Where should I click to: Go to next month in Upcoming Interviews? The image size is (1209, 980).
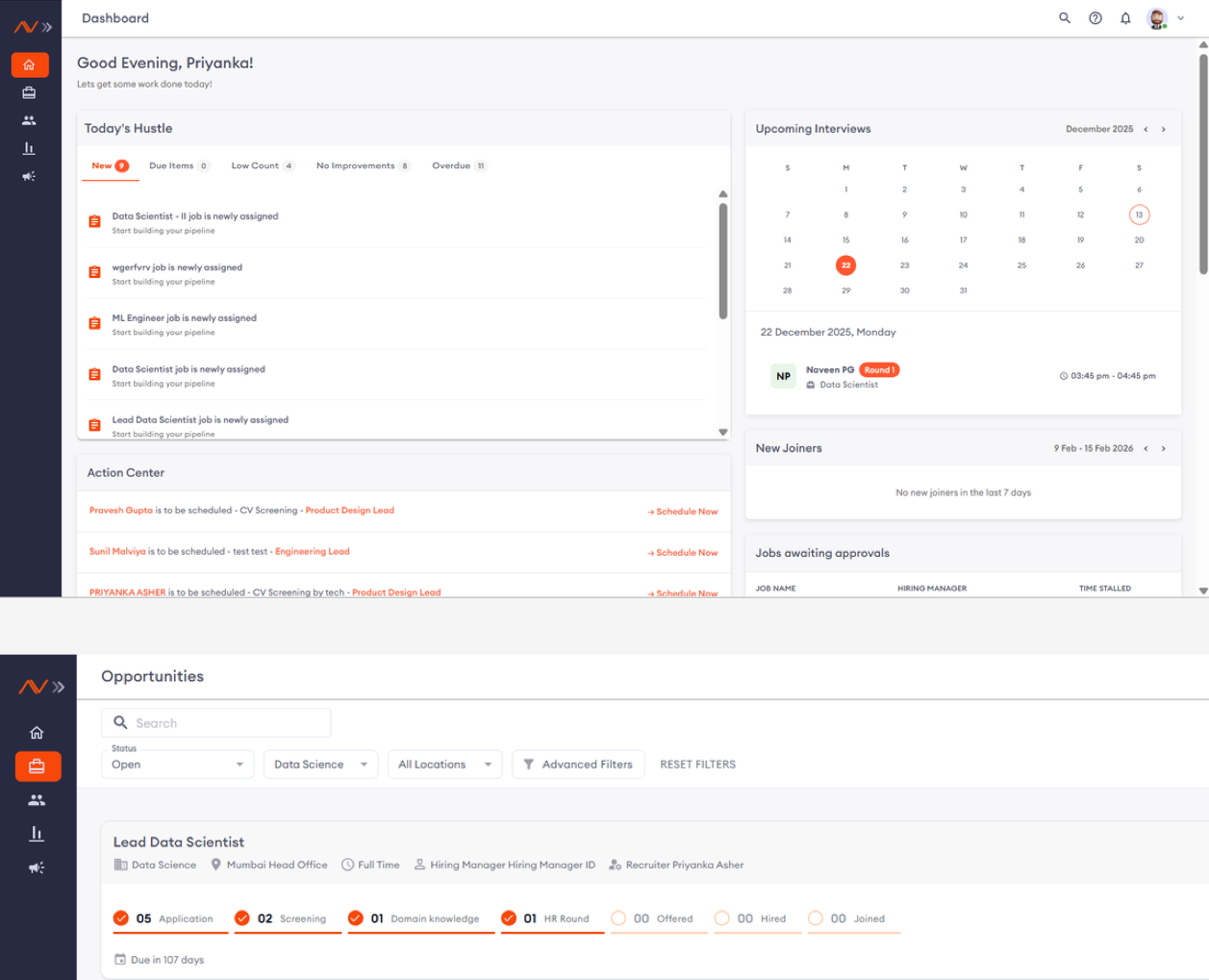(x=1164, y=129)
